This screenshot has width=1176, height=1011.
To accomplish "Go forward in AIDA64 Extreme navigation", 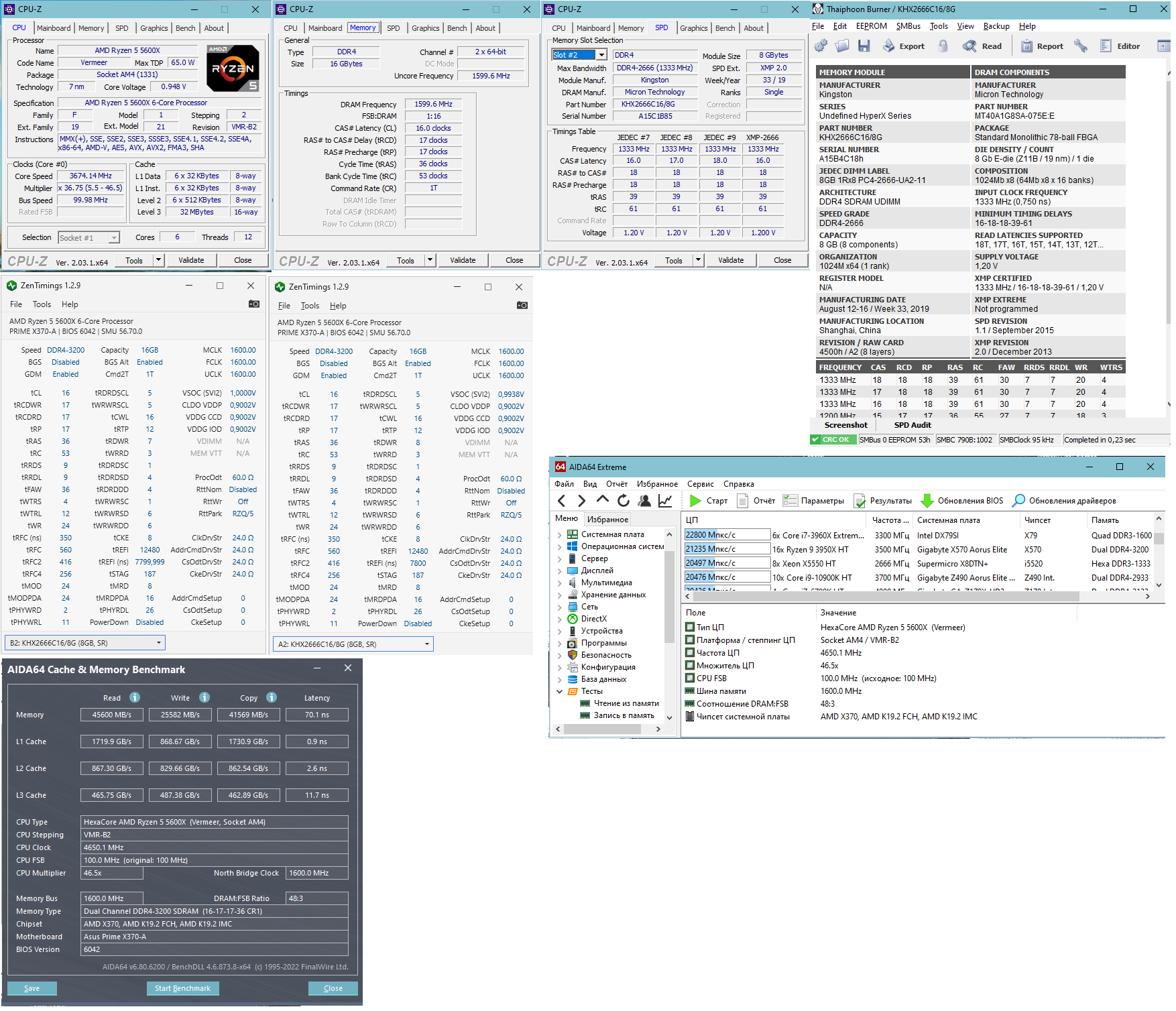I will pos(581,501).
